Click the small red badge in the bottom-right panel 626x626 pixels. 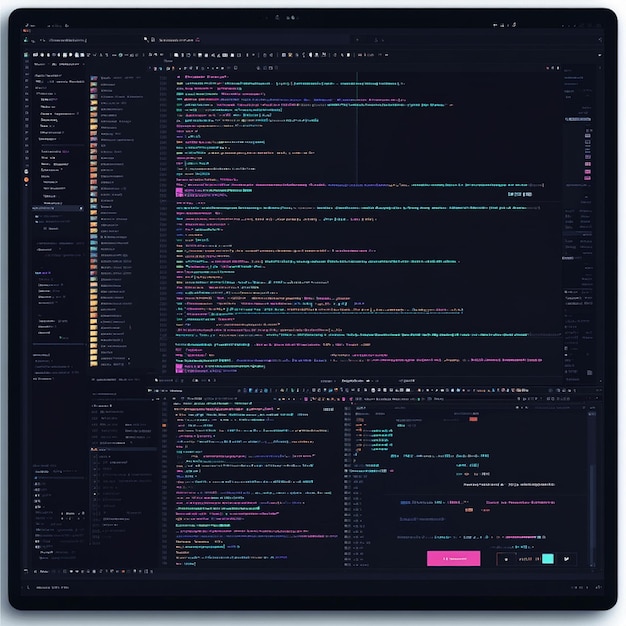473,419
